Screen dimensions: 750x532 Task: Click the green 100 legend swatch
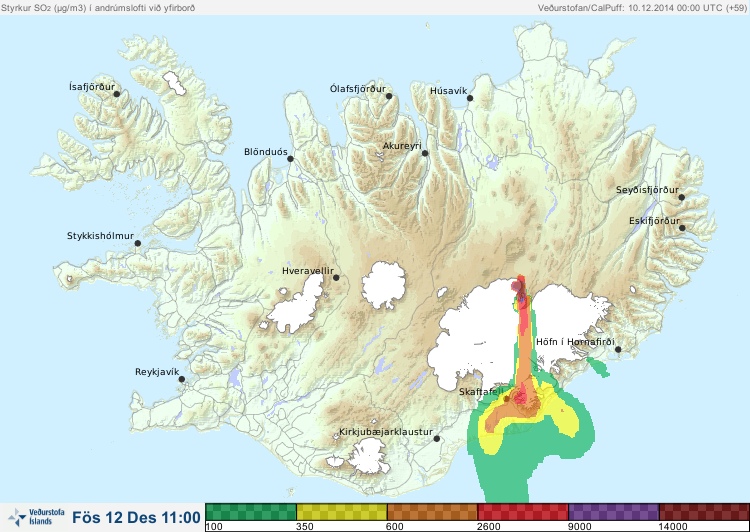coord(251,512)
